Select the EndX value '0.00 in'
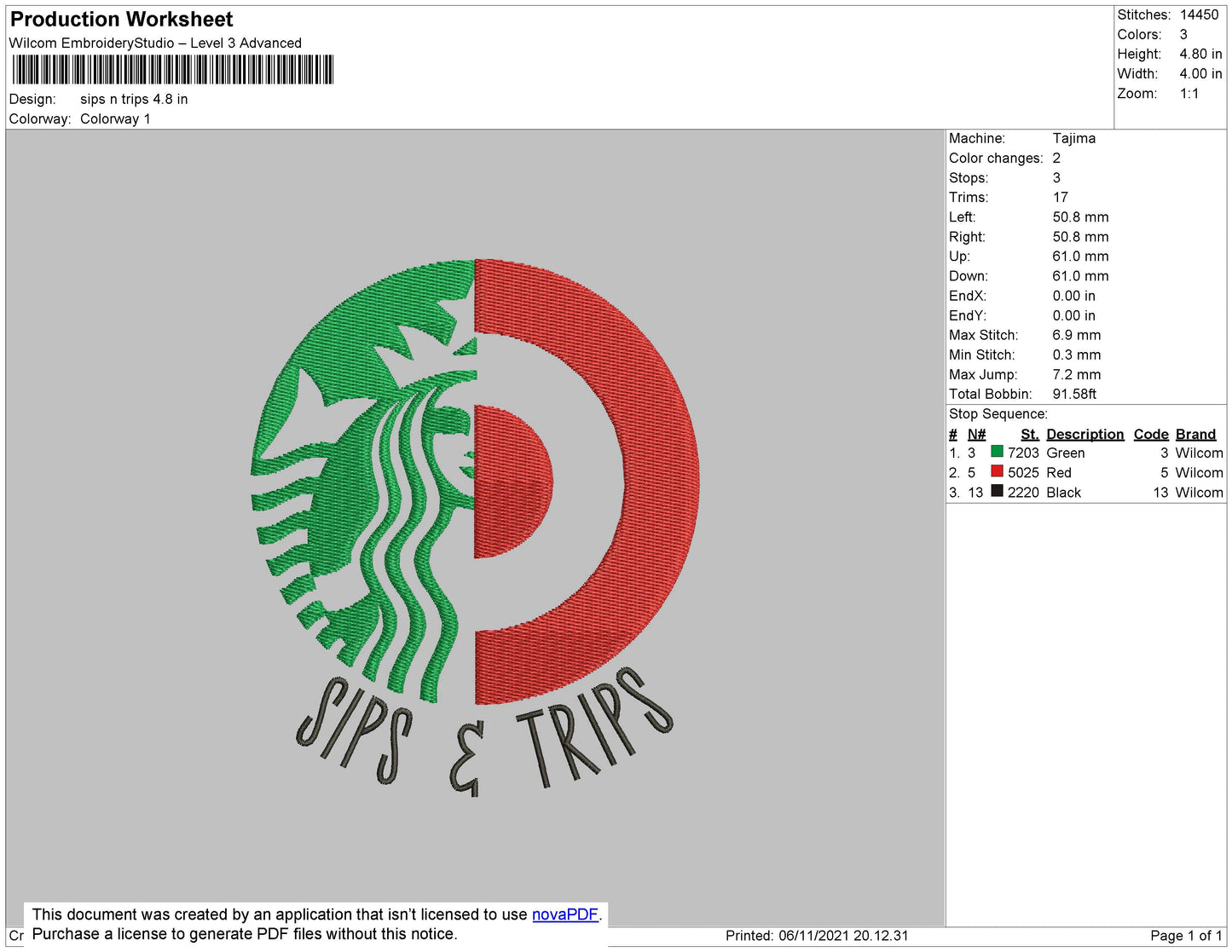Image resolution: width=1232 pixels, height=952 pixels. click(x=1073, y=296)
